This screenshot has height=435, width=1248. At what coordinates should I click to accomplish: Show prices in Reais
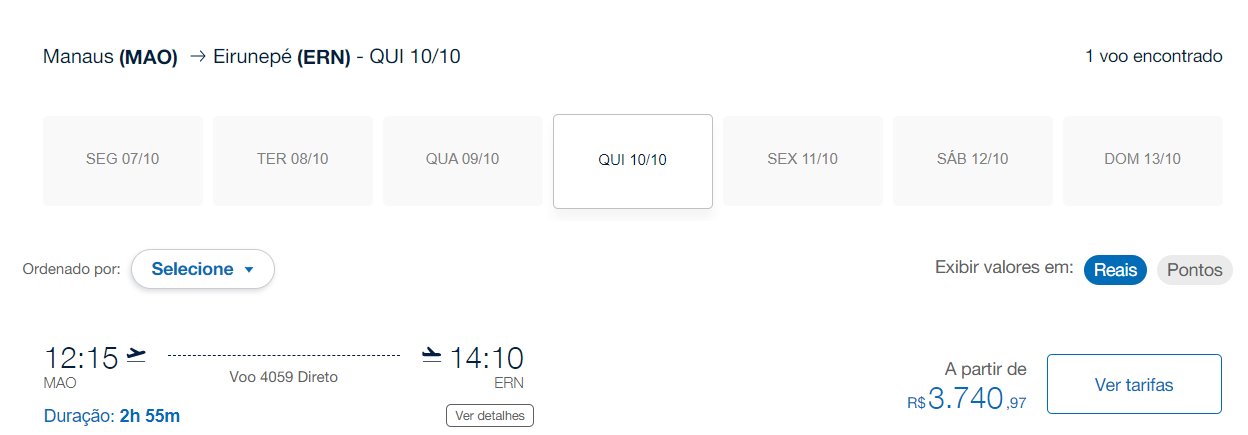coord(1115,270)
